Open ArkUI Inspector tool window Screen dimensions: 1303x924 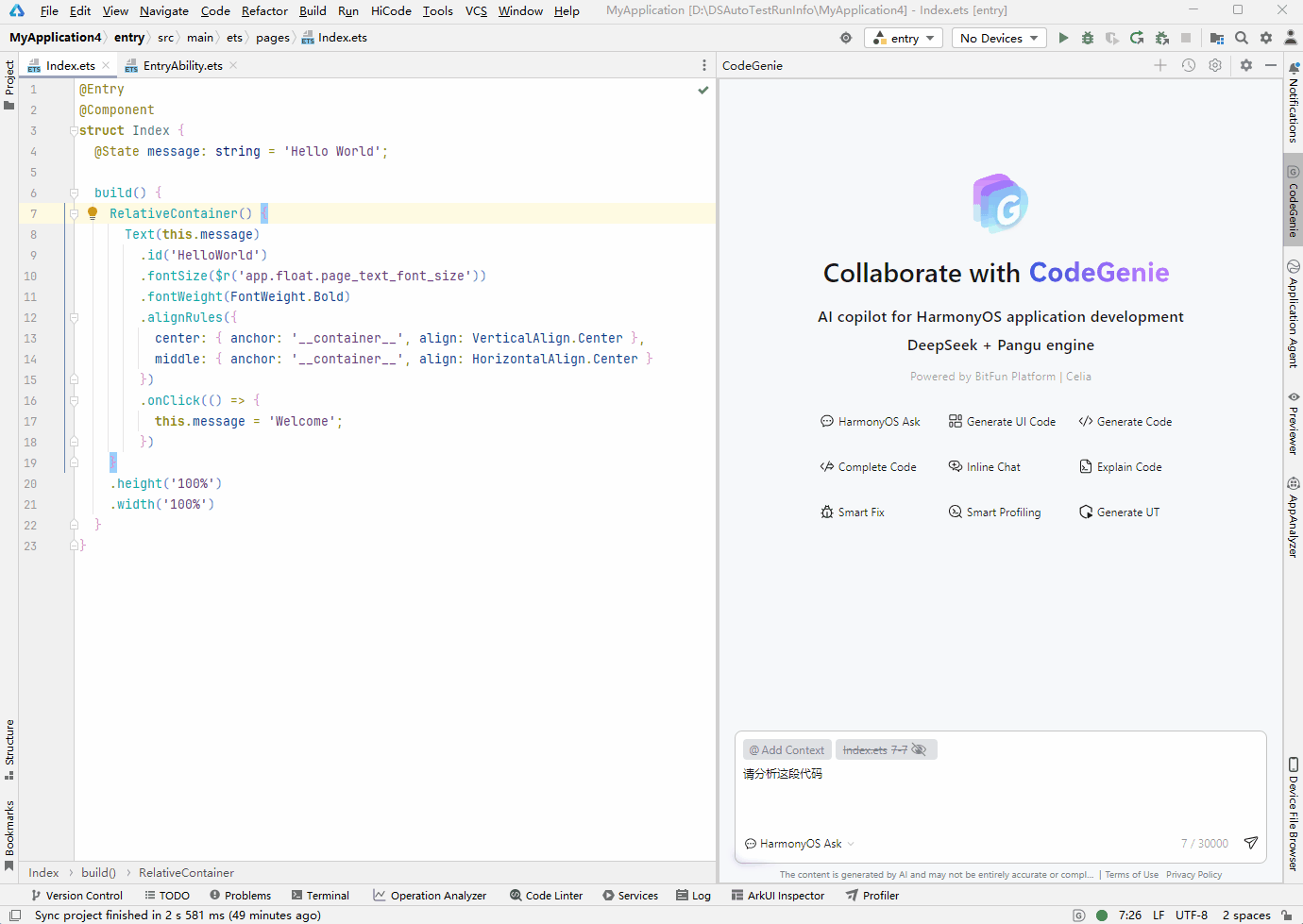tap(778, 896)
